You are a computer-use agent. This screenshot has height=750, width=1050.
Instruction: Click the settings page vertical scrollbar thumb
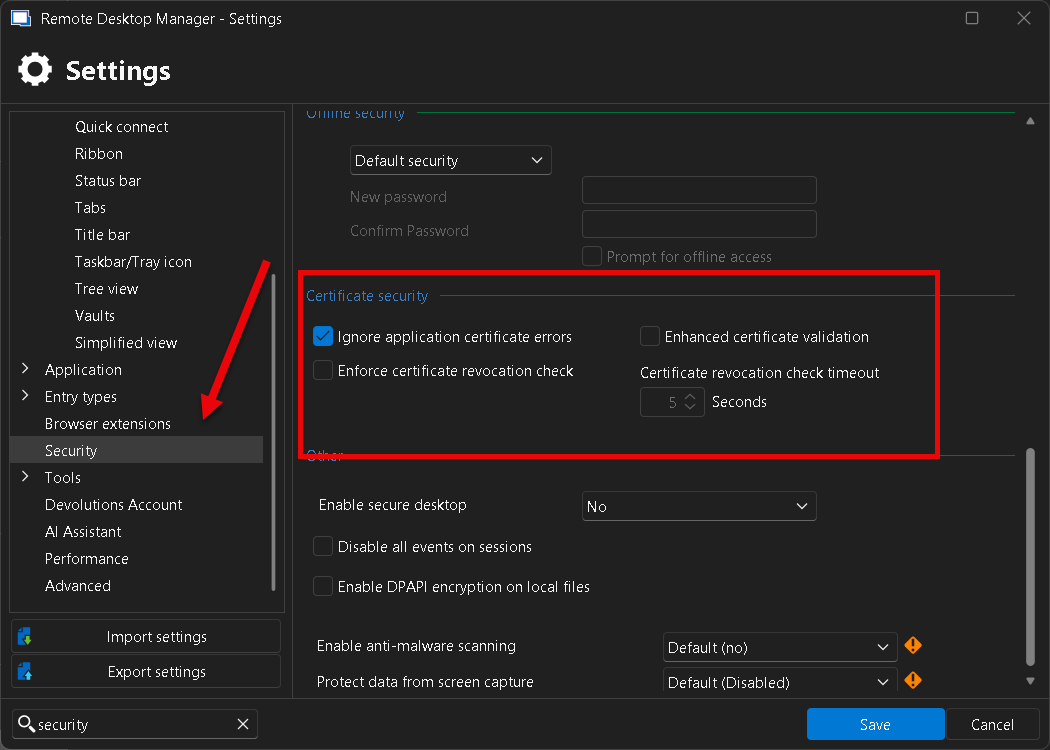pos(1031,557)
